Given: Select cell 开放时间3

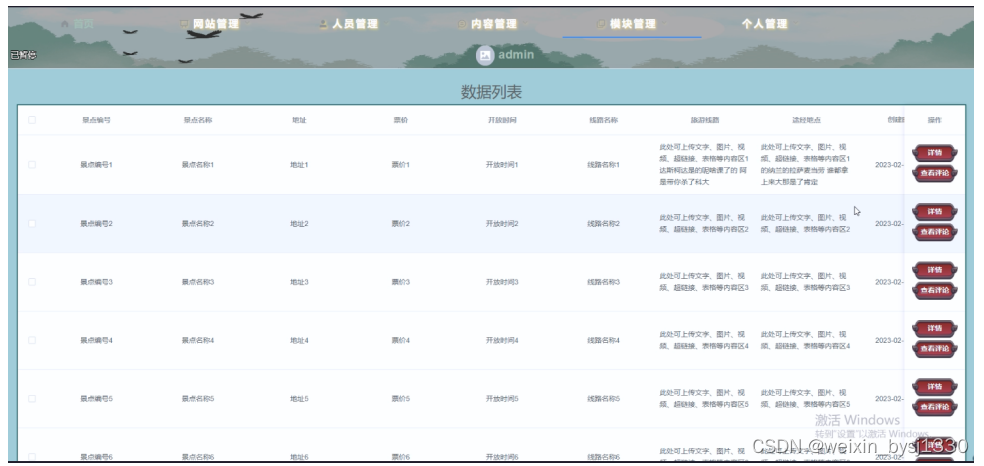Looking at the screenshot, I should pos(502,282).
